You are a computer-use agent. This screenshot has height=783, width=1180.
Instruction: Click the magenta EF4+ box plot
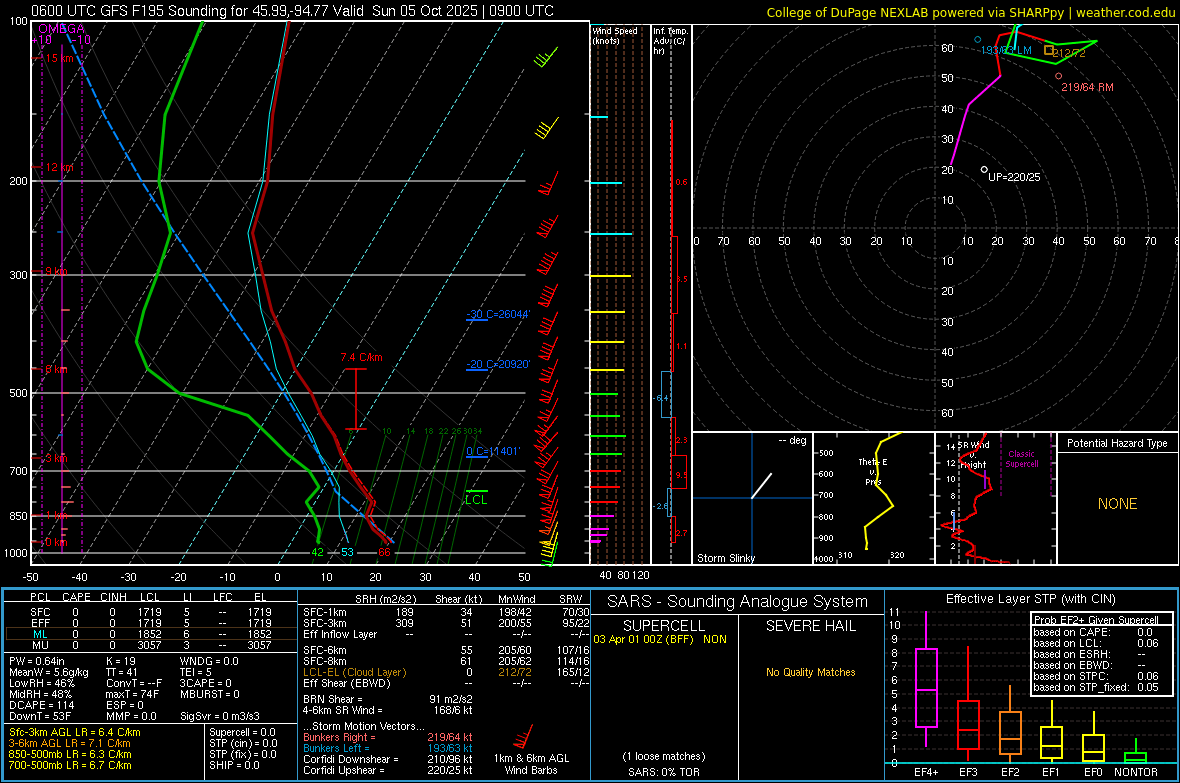(926, 679)
